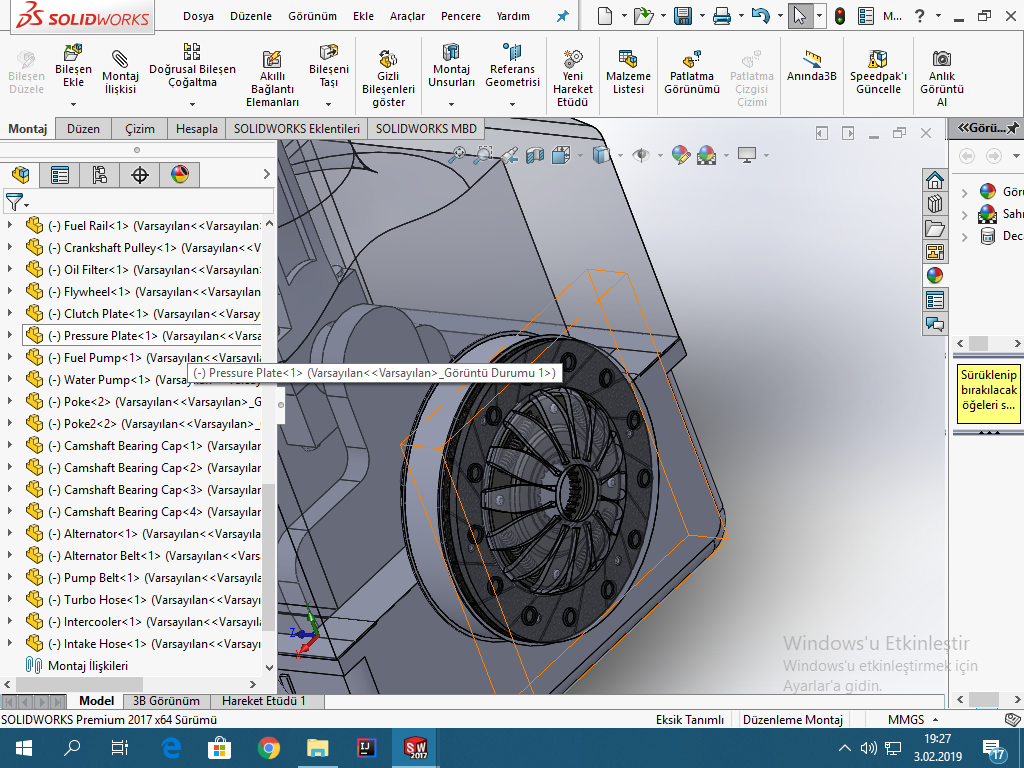Open ConfigurationManager tab icon

pyautogui.click(x=100, y=175)
